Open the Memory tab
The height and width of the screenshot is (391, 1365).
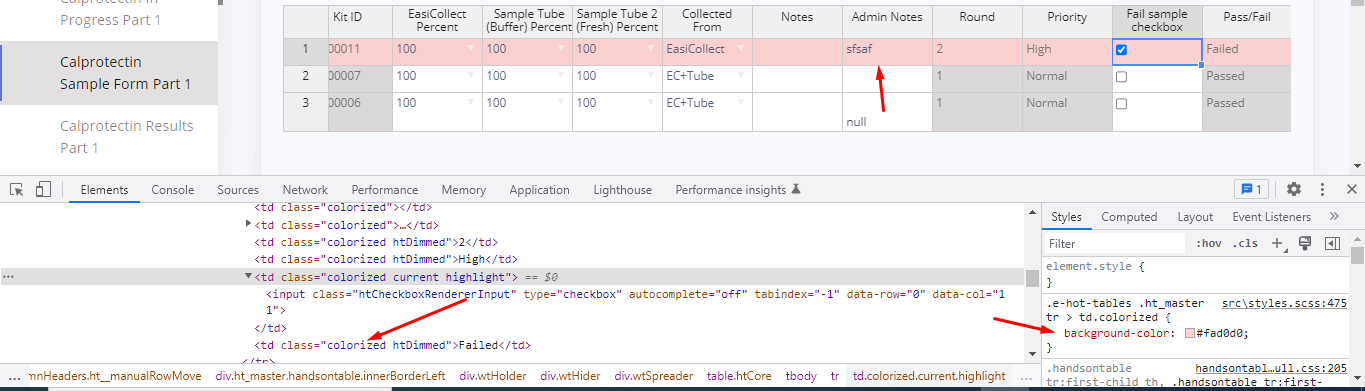464,189
